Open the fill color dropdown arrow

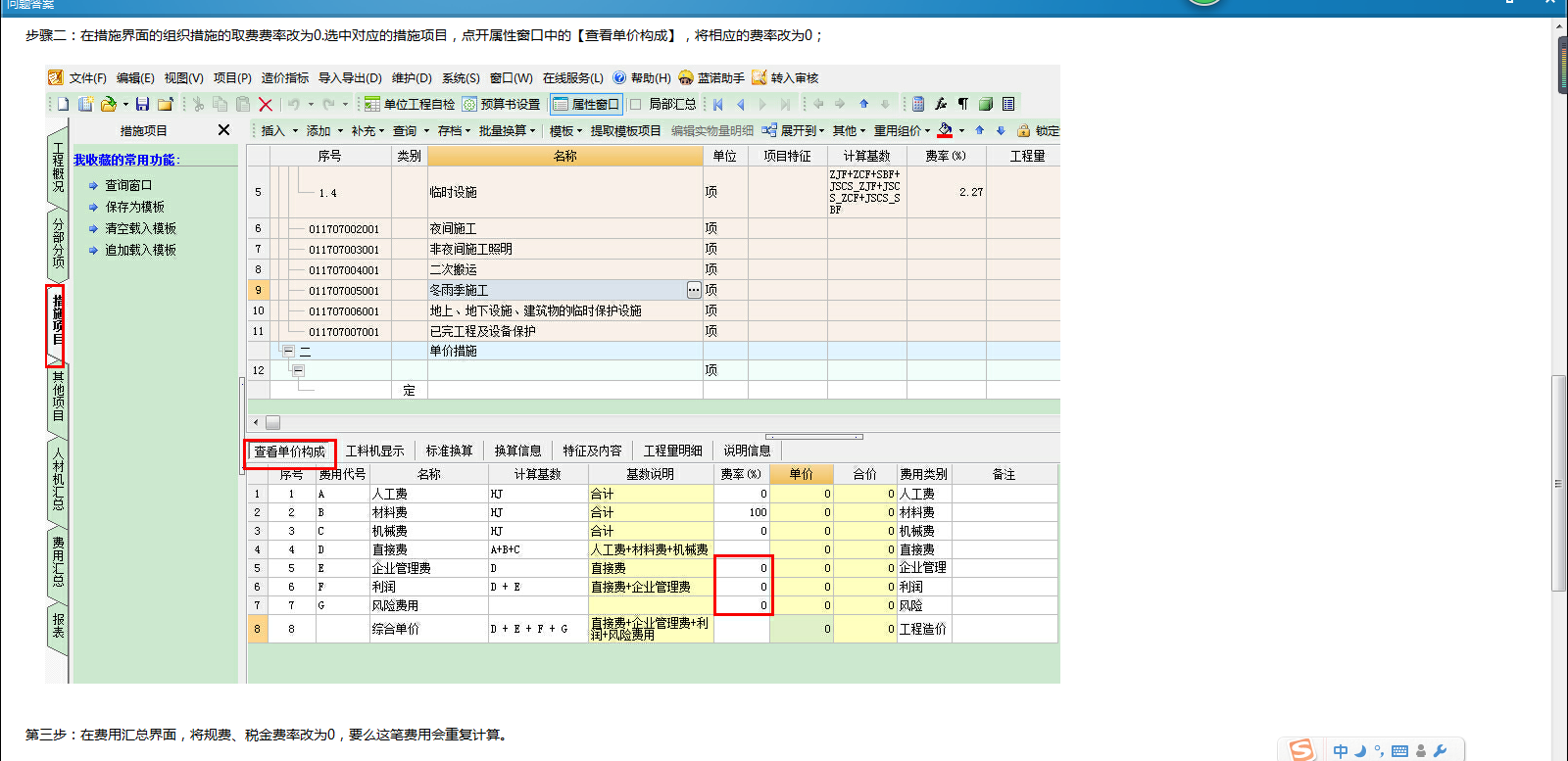pyautogui.click(x=961, y=130)
